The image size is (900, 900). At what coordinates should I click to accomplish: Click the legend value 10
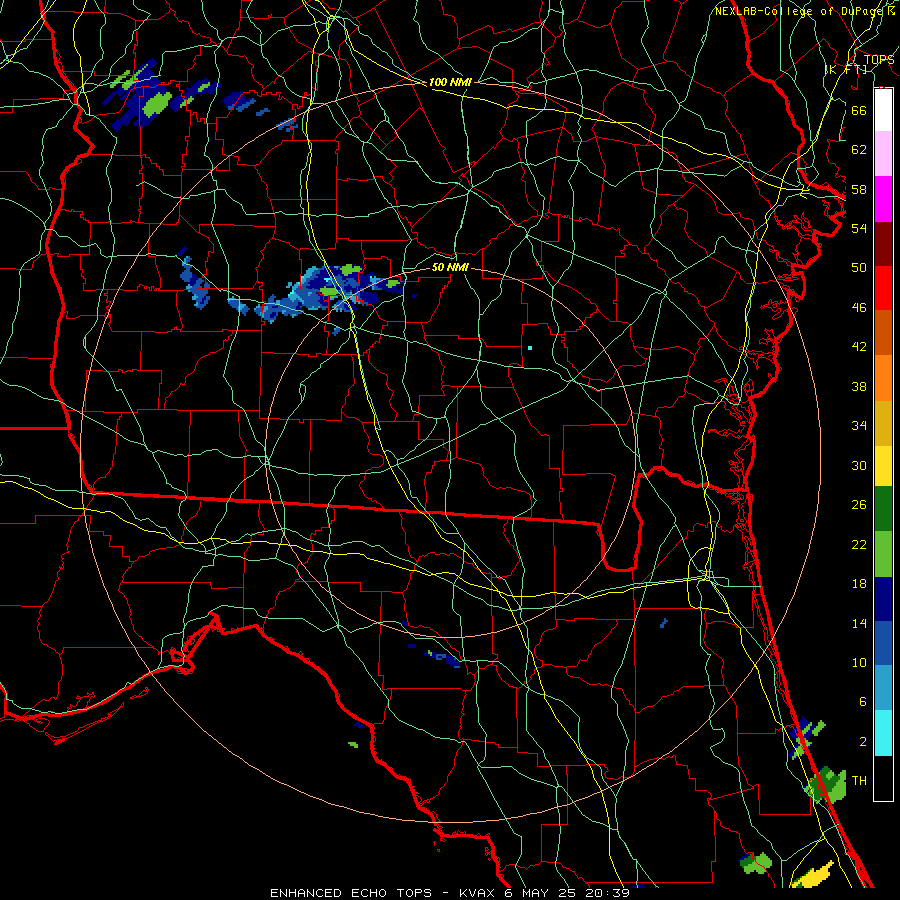859,662
